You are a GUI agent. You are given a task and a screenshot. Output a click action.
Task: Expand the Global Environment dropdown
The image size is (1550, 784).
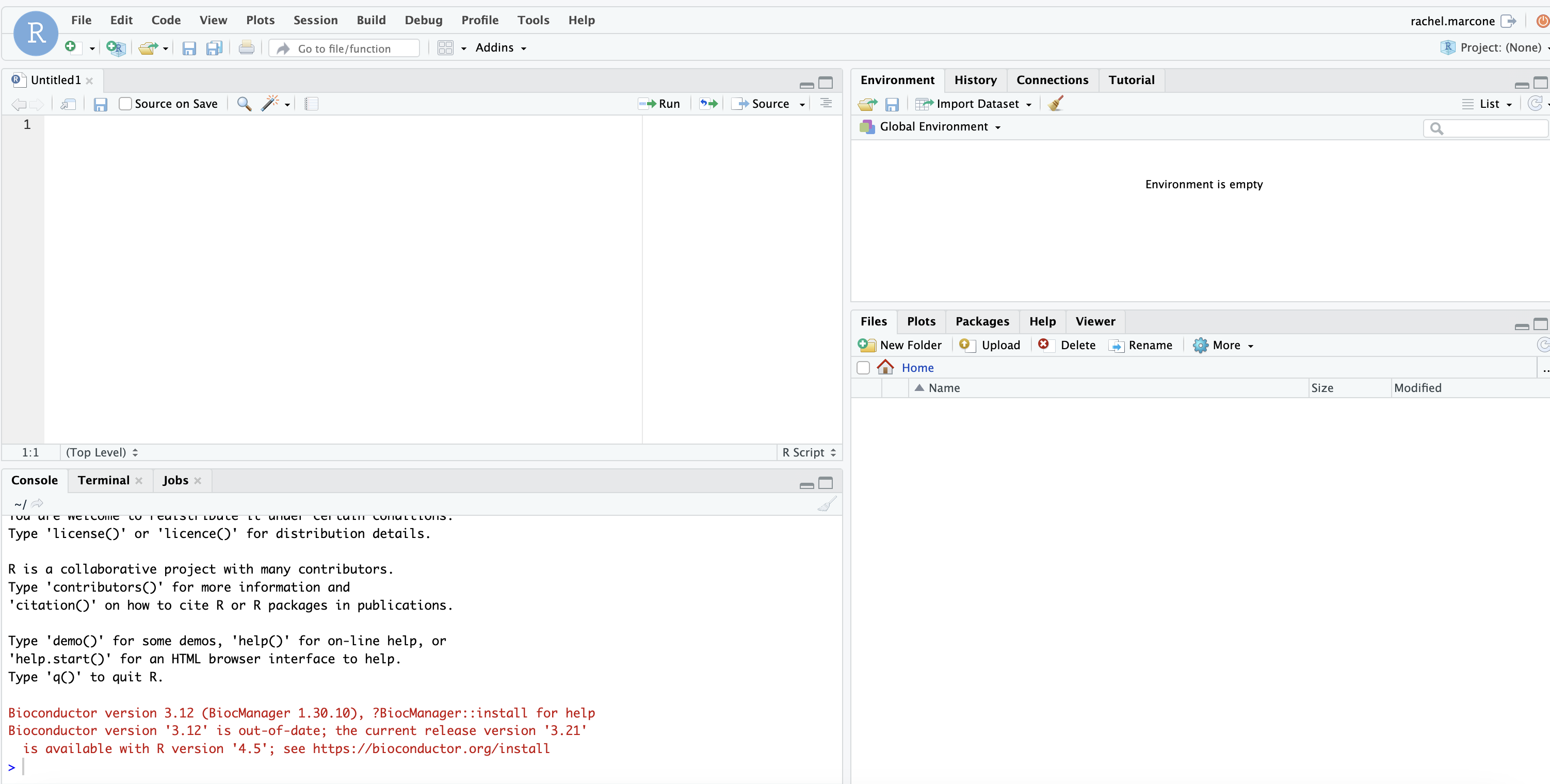(x=939, y=127)
